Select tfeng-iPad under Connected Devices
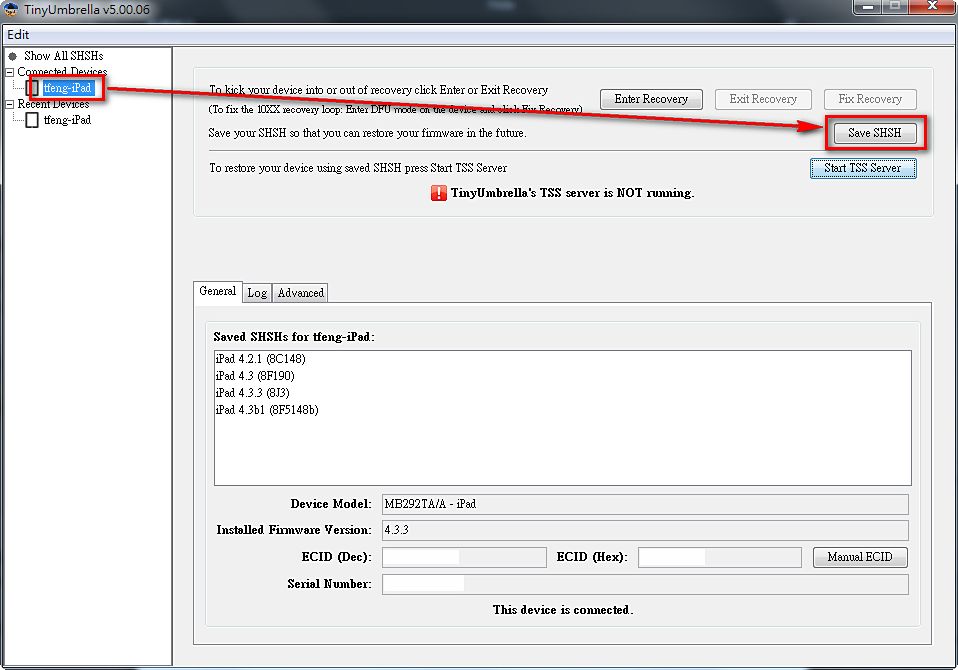The image size is (958, 670). 67,88
